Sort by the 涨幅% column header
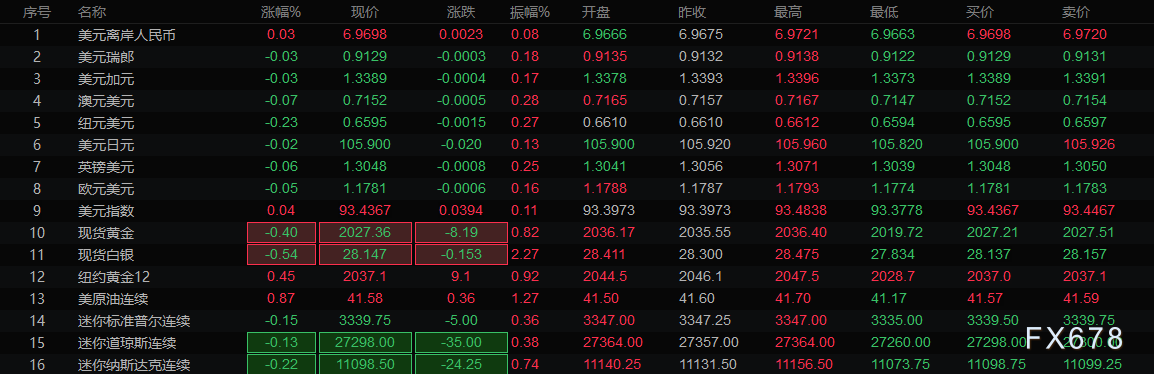 point(280,13)
